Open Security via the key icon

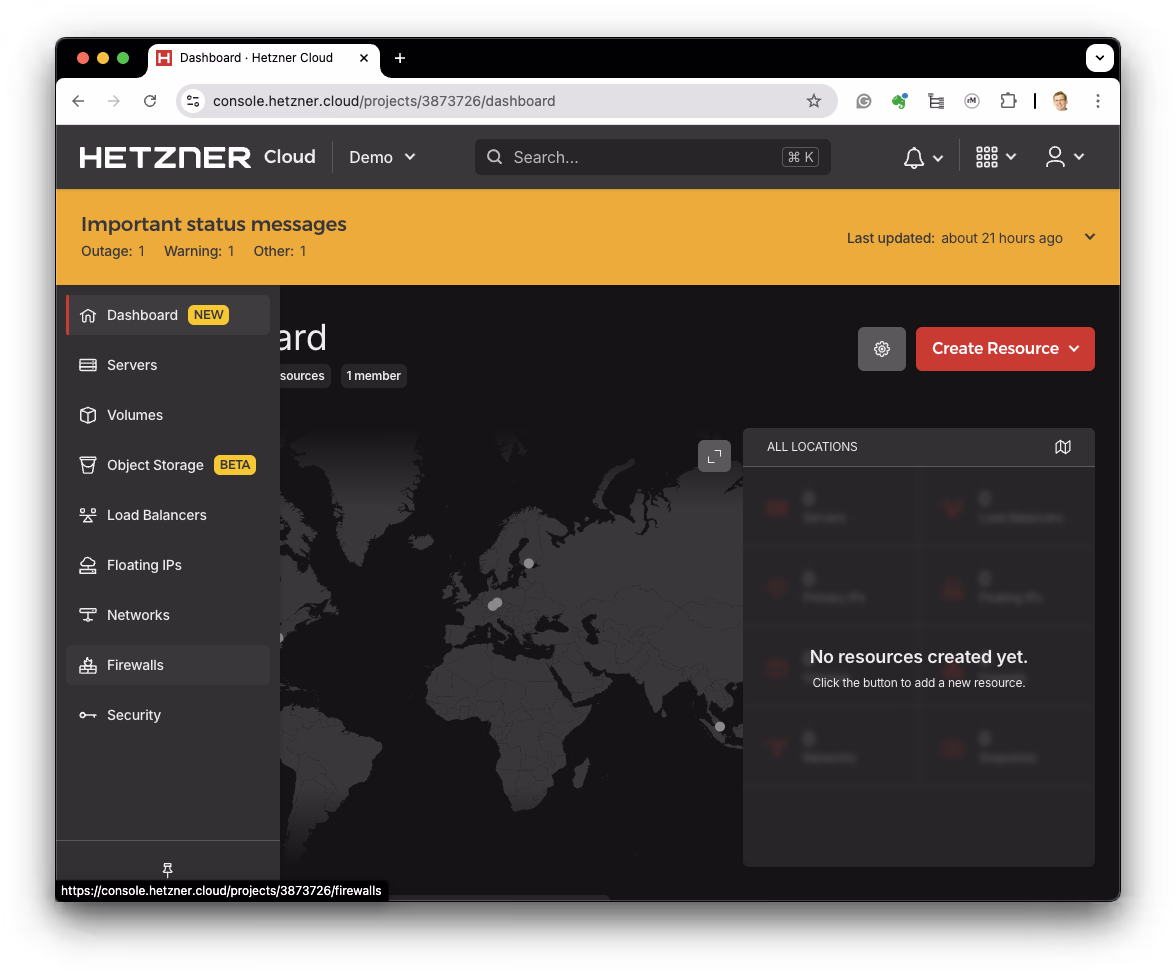88,715
